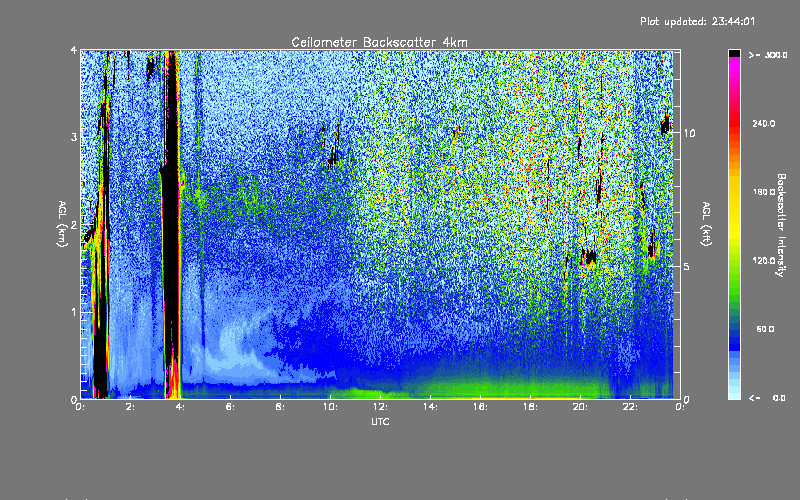The image size is (800, 500).
Task: Select the 'UTC' x-axis label
Action: point(380,421)
